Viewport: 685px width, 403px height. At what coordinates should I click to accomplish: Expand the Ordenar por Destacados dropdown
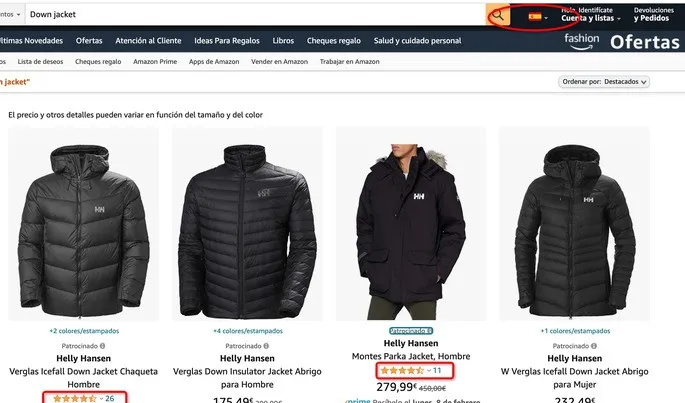(x=604, y=82)
